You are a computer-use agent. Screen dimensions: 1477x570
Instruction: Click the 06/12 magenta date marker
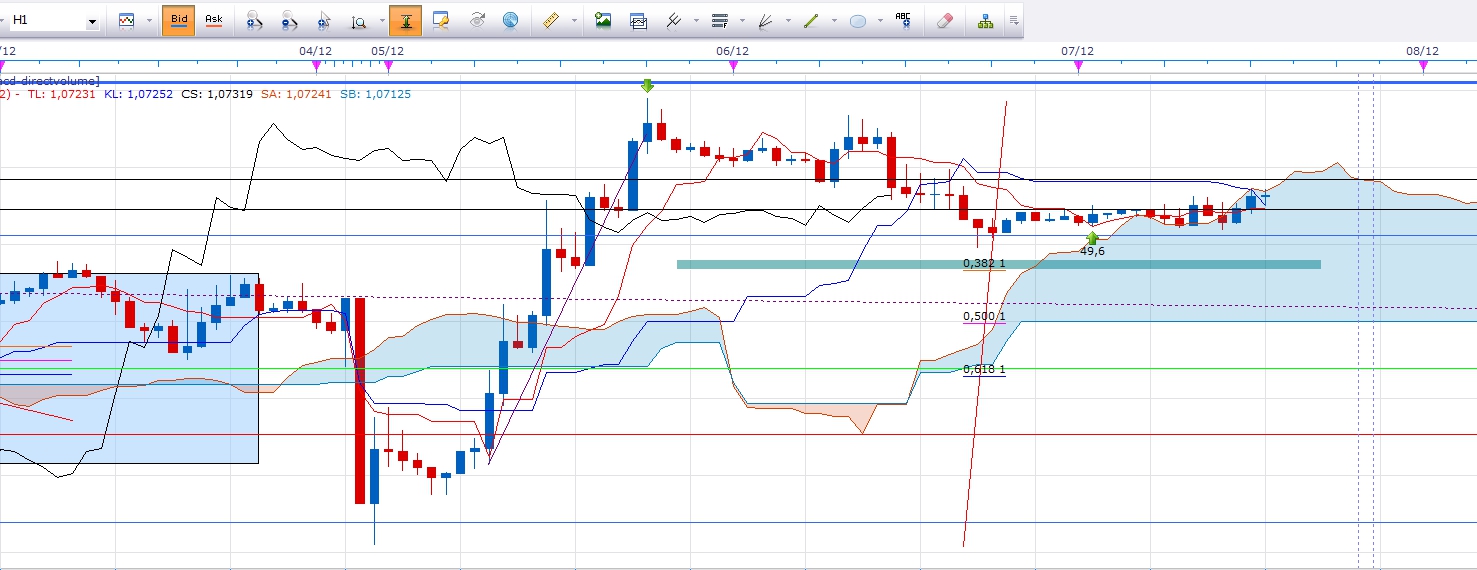coord(733,66)
